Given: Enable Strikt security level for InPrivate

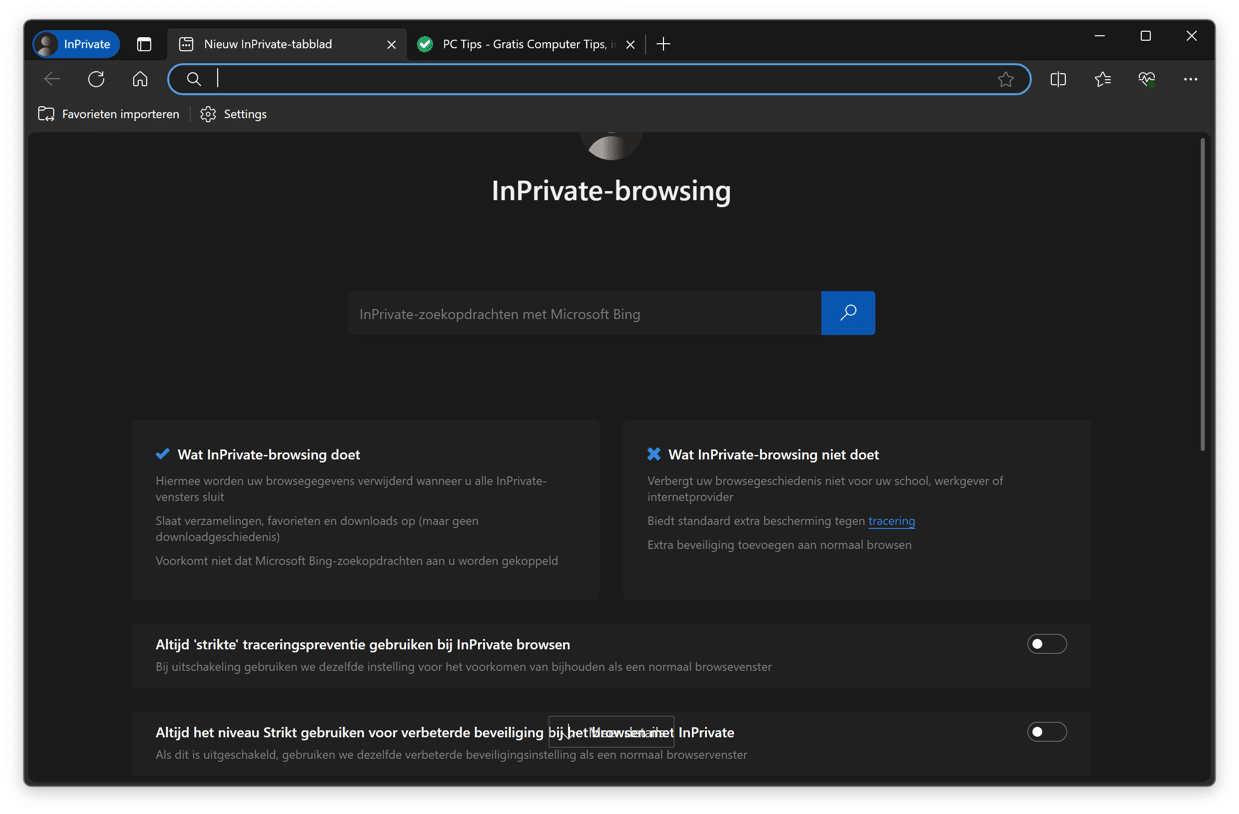Looking at the screenshot, I should coord(1046,731).
